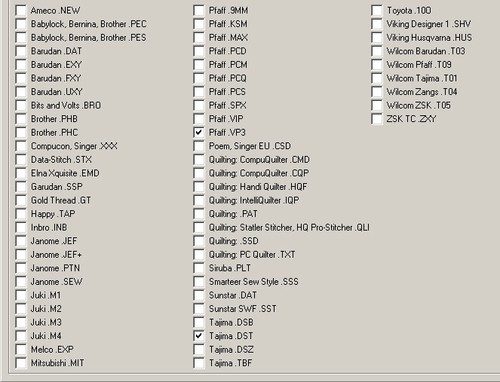Tick the Viking Designer 1 .SHV checkbox
This screenshot has height=382, width=500.
tap(377, 24)
